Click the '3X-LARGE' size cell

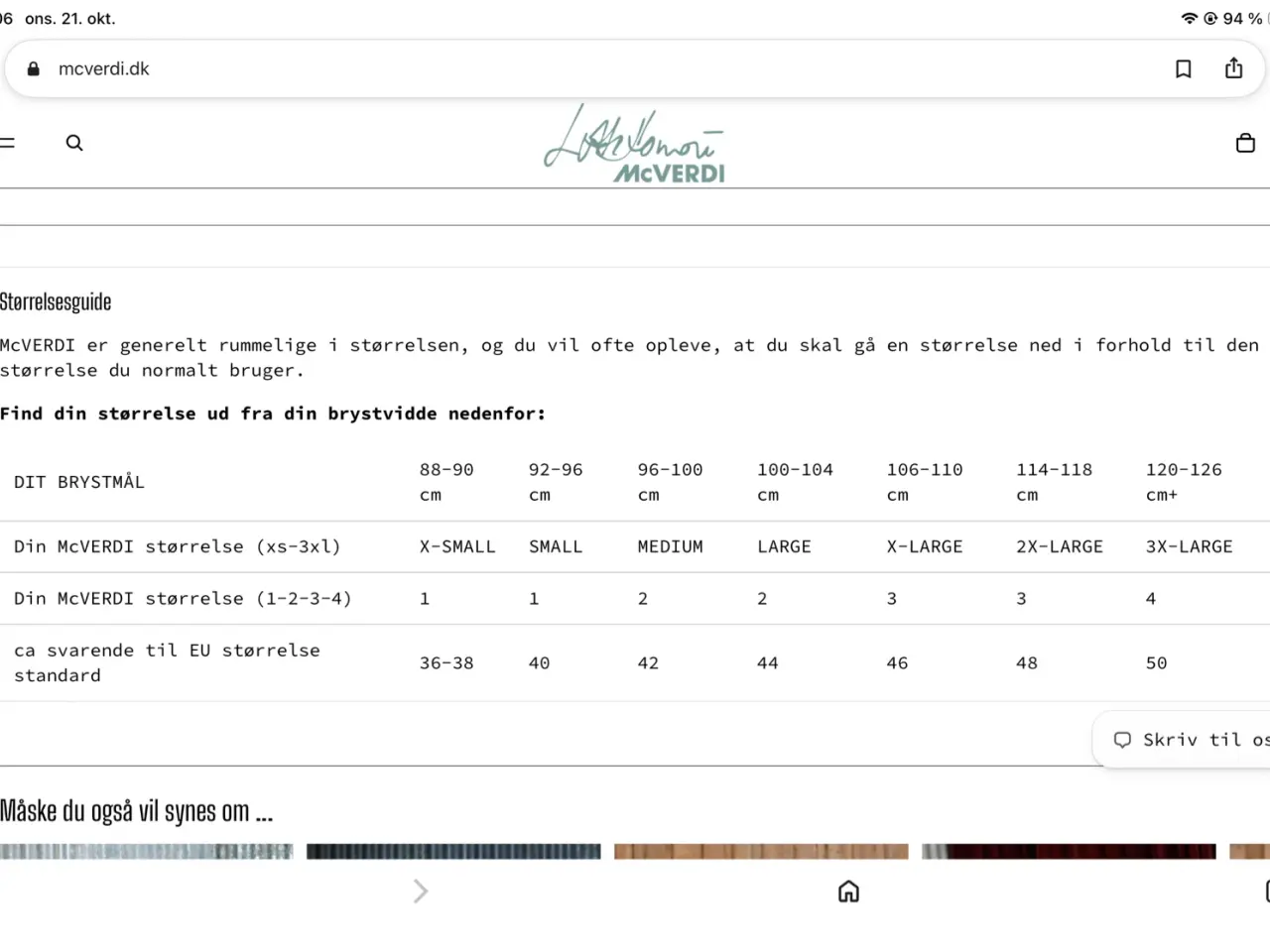point(1190,546)
